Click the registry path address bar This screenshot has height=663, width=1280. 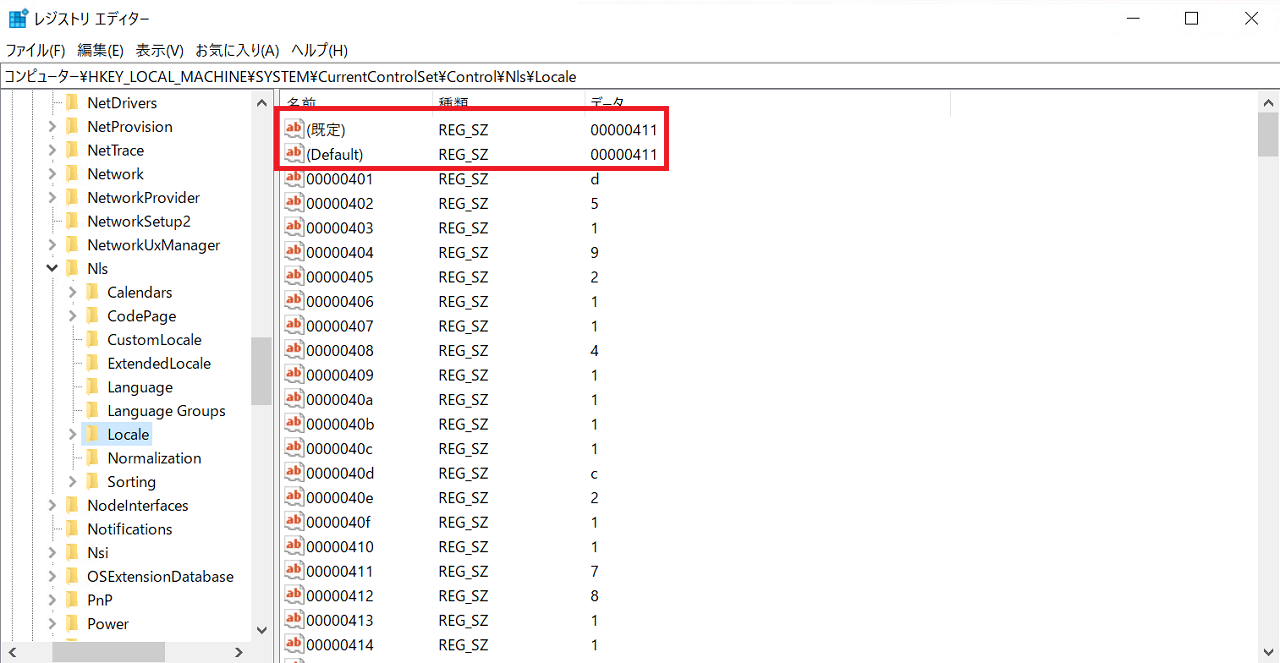[640, 76]
